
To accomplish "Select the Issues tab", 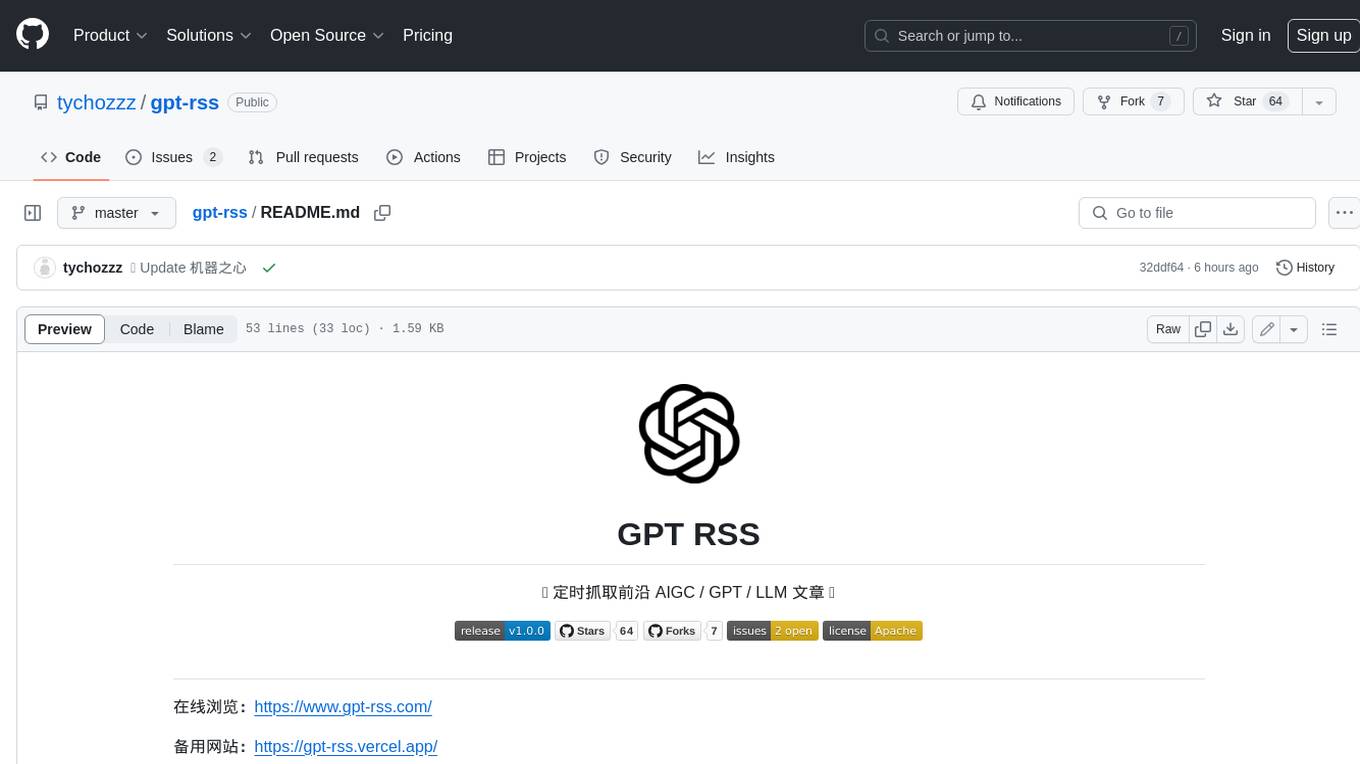I will click(173, 157).
